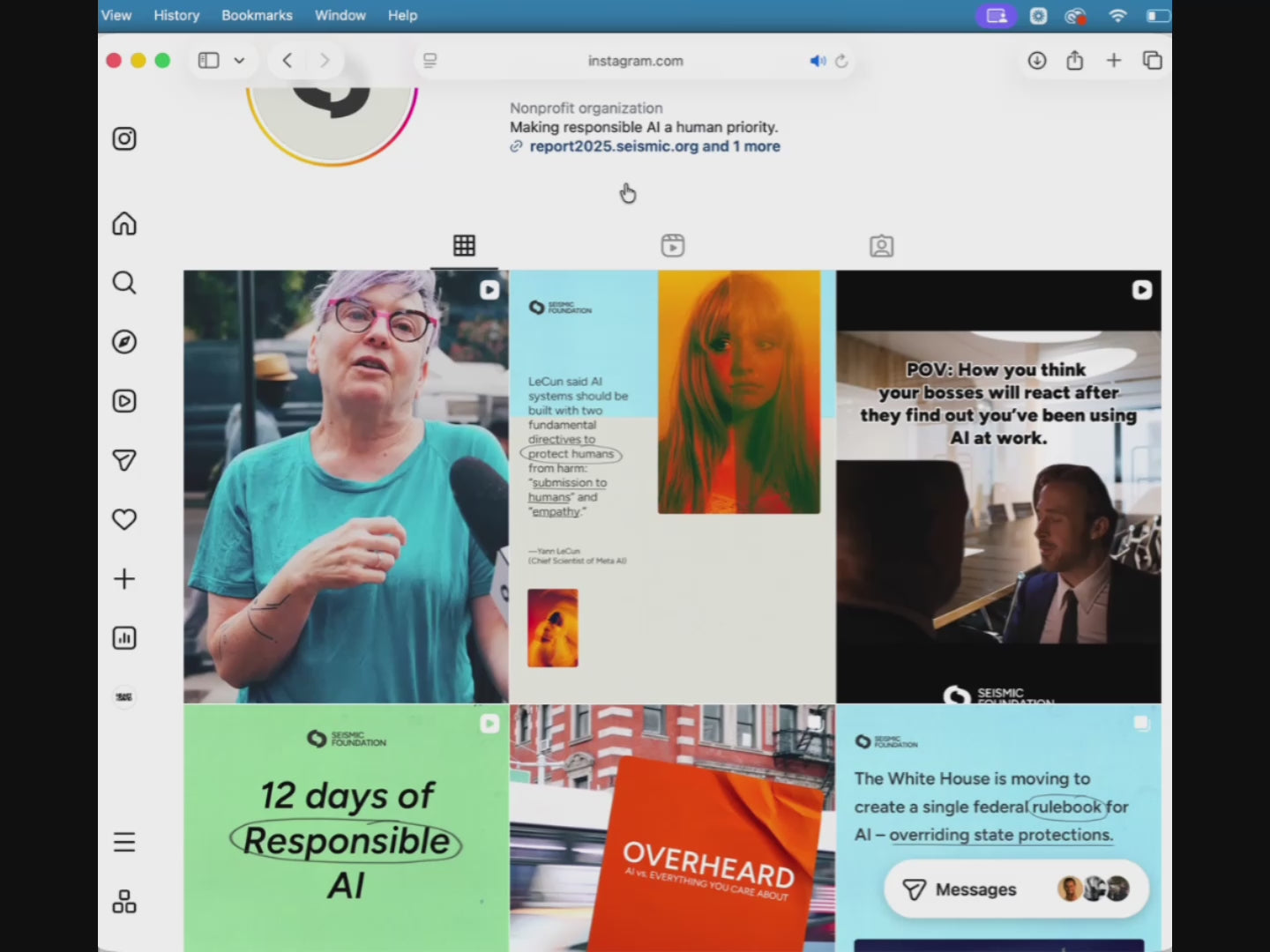The image size is (1270, 952).
Task: Open Instagram Home from the sidebar
Action: point(124,224)
